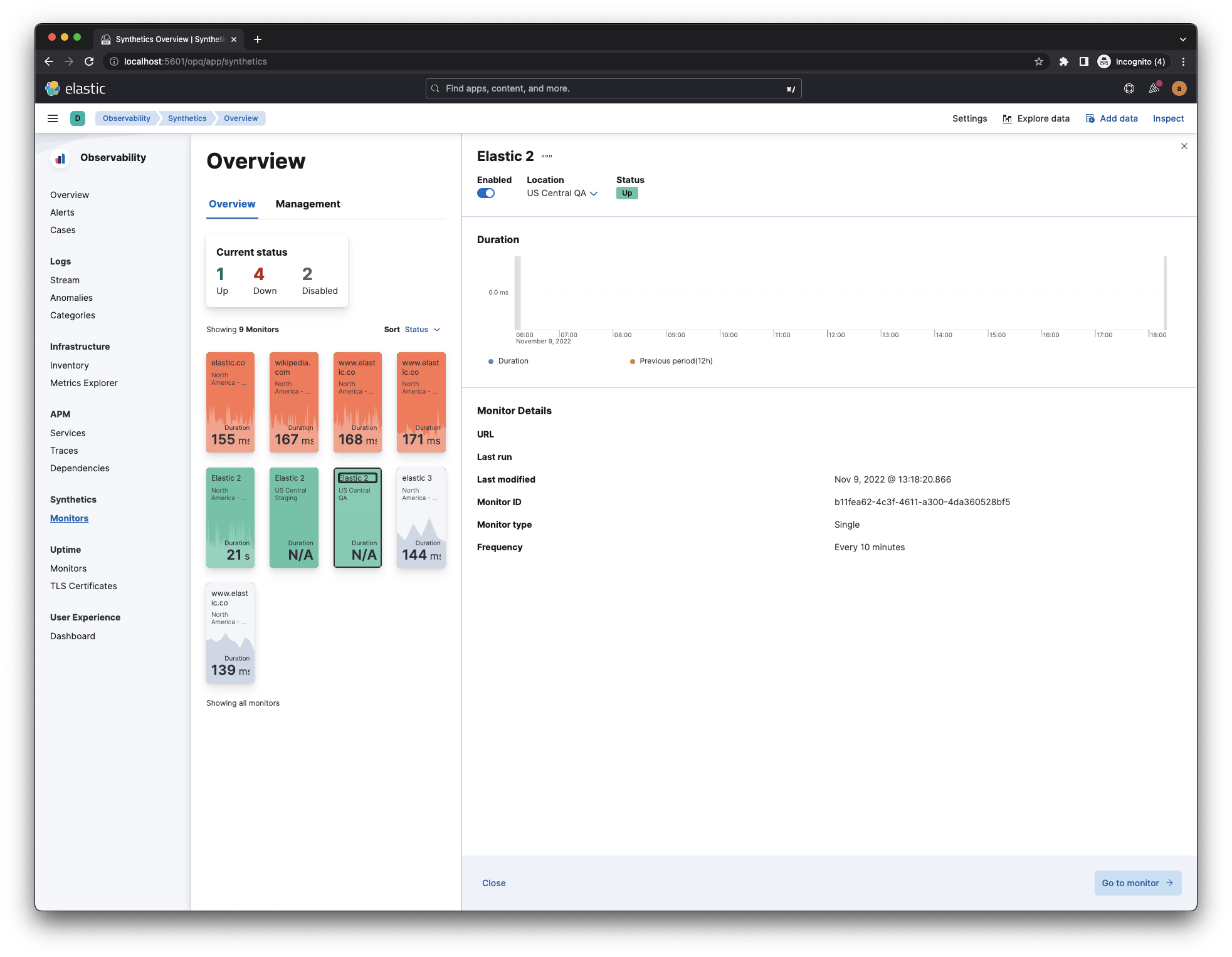Screen dimensions: 1232x957
Task: Open the help menu icon
Action: (x=1129, y=88)
